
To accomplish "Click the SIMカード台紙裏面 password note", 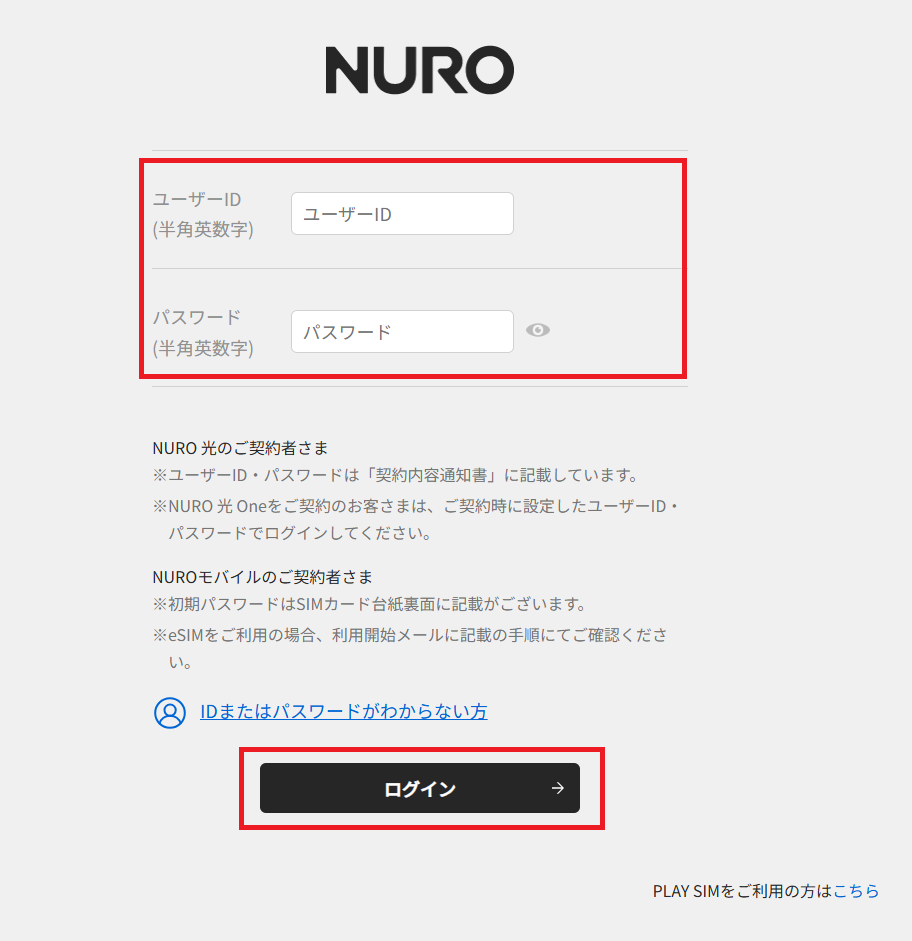I will pyautogui.click(x=370, y=604).
